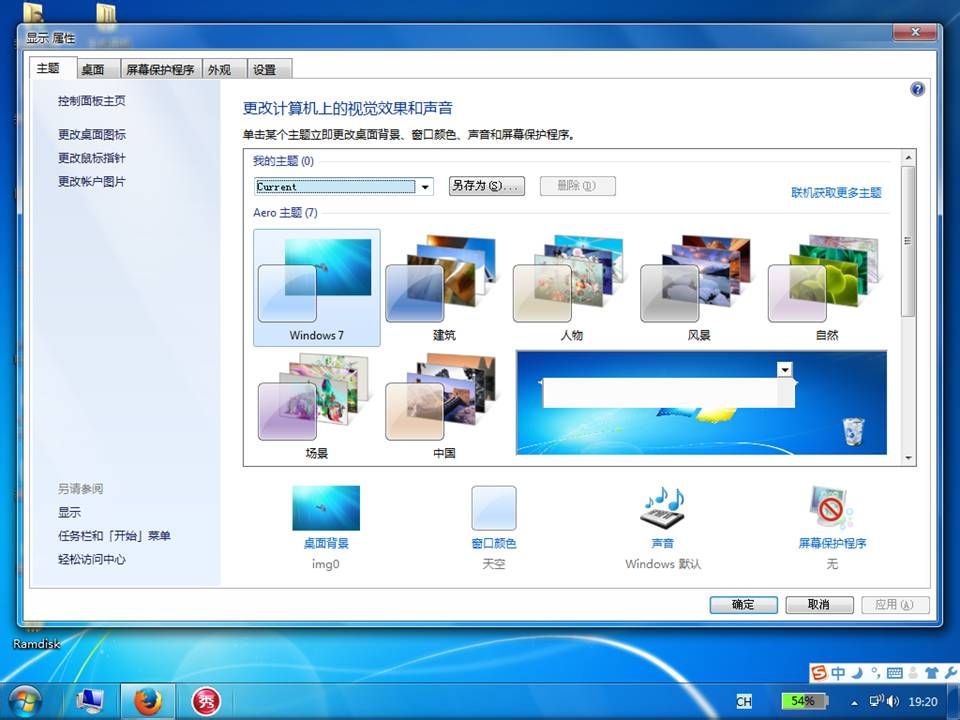Close the 显示 属性 dialog
This screenshot has height=720, width=960.
pos(915,32)
